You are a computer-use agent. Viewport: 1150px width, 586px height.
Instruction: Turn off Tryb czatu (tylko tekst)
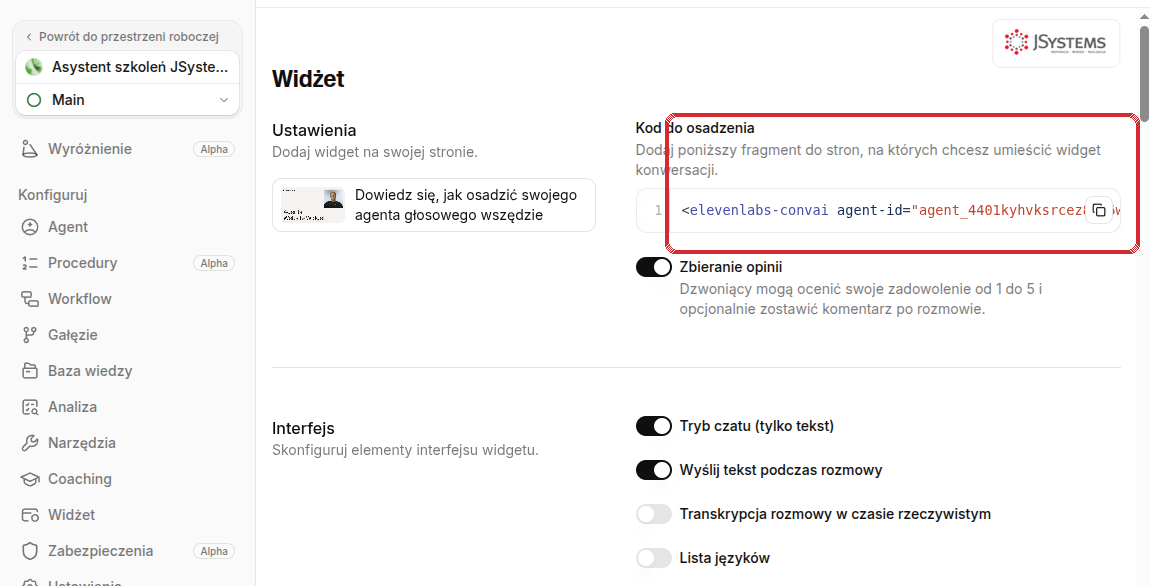tap(653, 426)
